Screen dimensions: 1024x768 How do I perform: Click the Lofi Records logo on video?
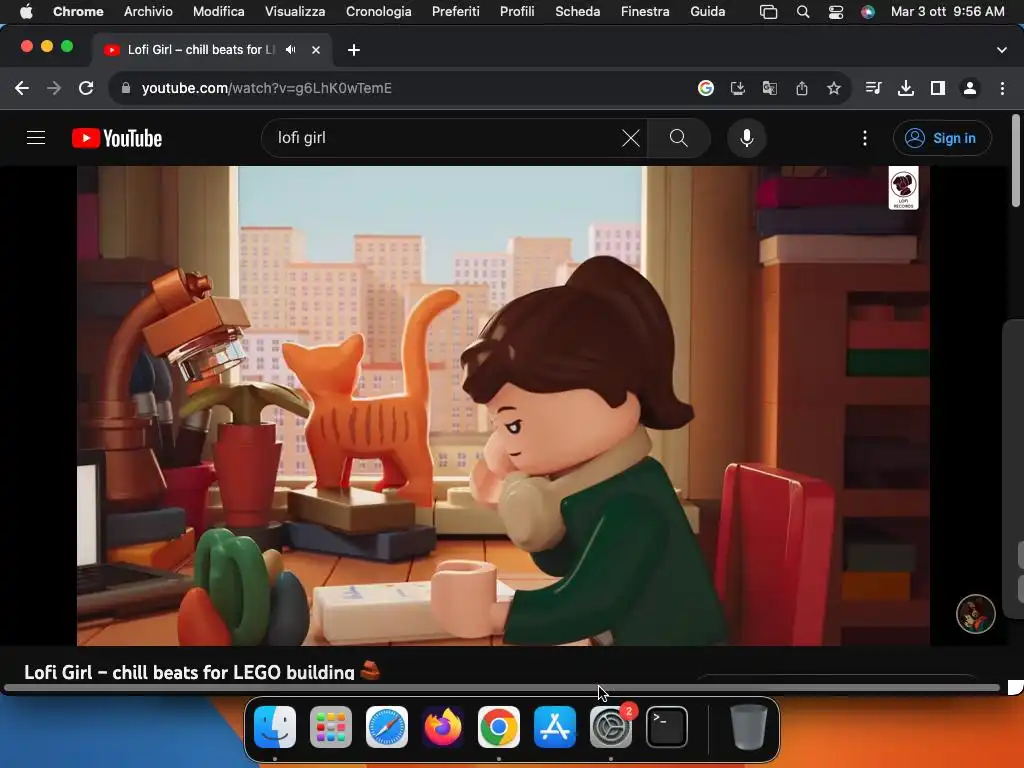903,187
